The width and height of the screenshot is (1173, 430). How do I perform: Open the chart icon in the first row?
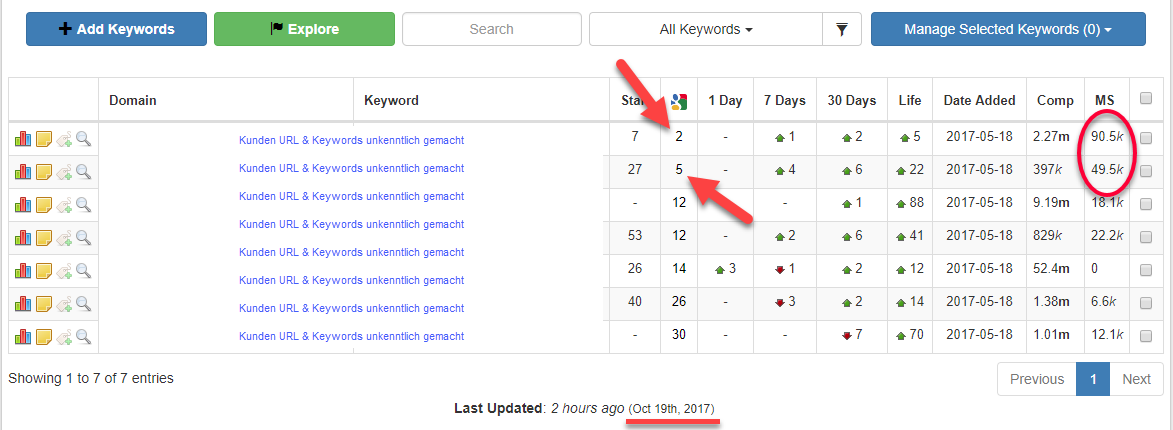[x=23, y=138]
